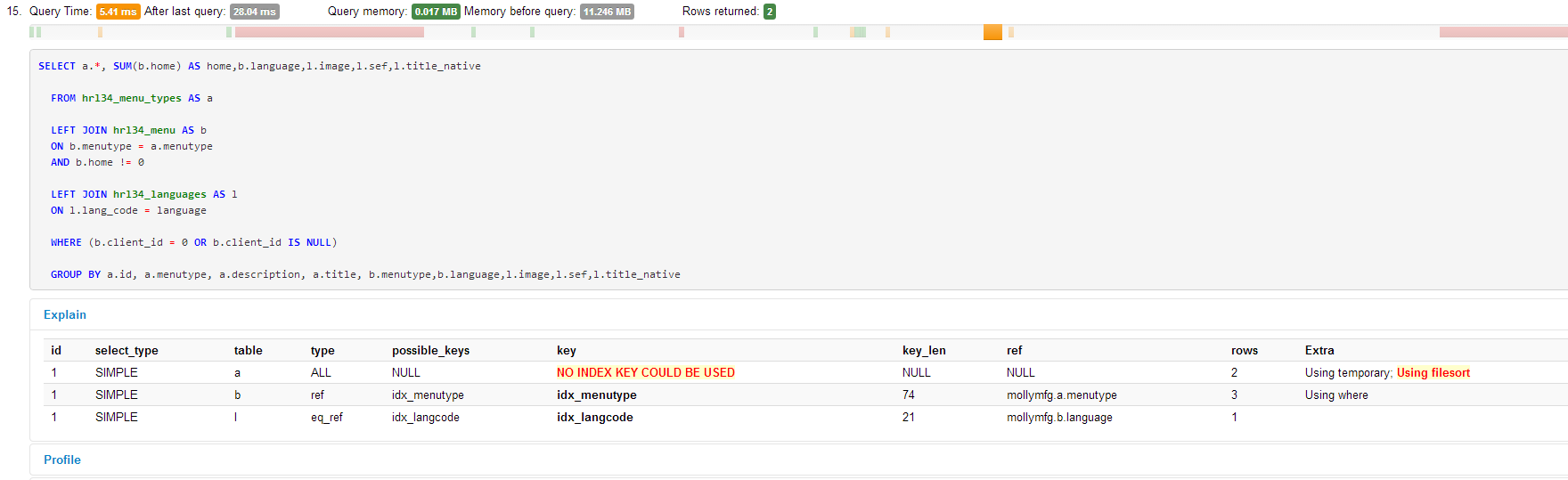Click the 'Rows returned:' label

point(721,12)
